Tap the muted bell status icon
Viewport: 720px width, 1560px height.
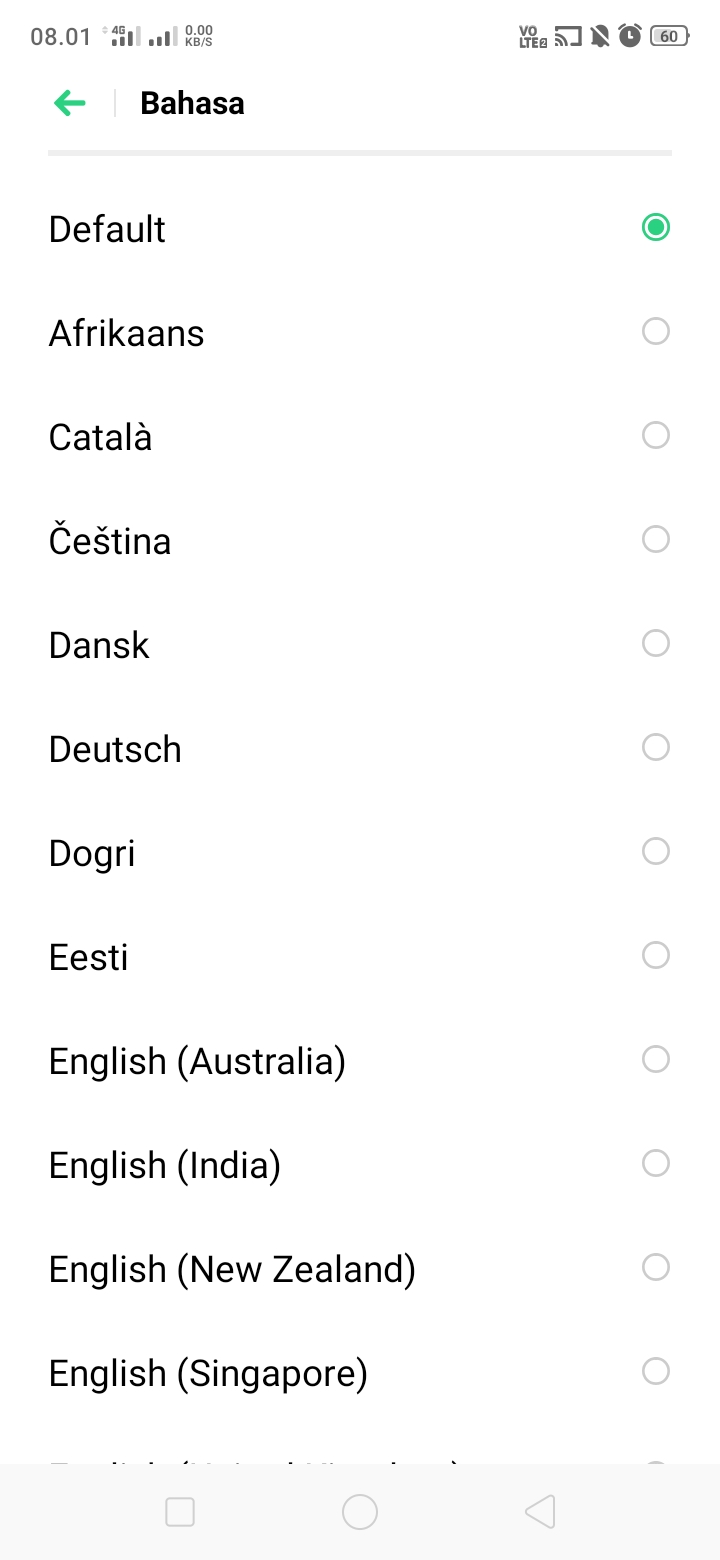coord(600,37)
